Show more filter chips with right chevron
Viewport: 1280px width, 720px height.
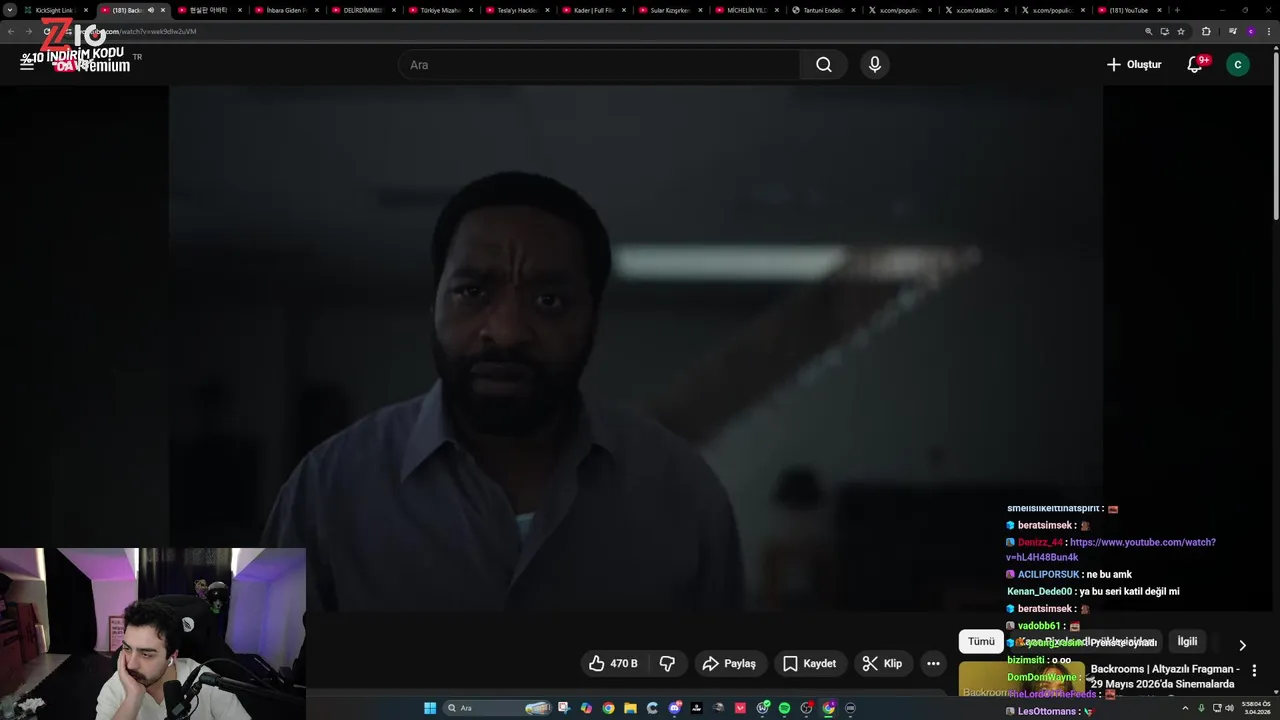[x=1242, y=645]
